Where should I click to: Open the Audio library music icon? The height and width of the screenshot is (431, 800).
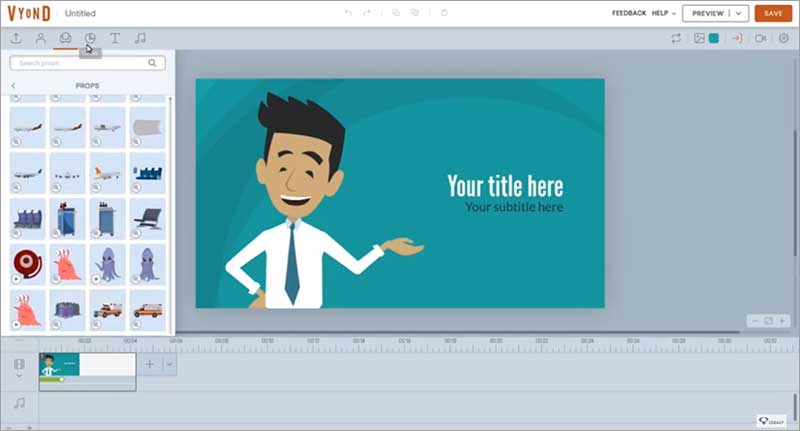[140, 38]
